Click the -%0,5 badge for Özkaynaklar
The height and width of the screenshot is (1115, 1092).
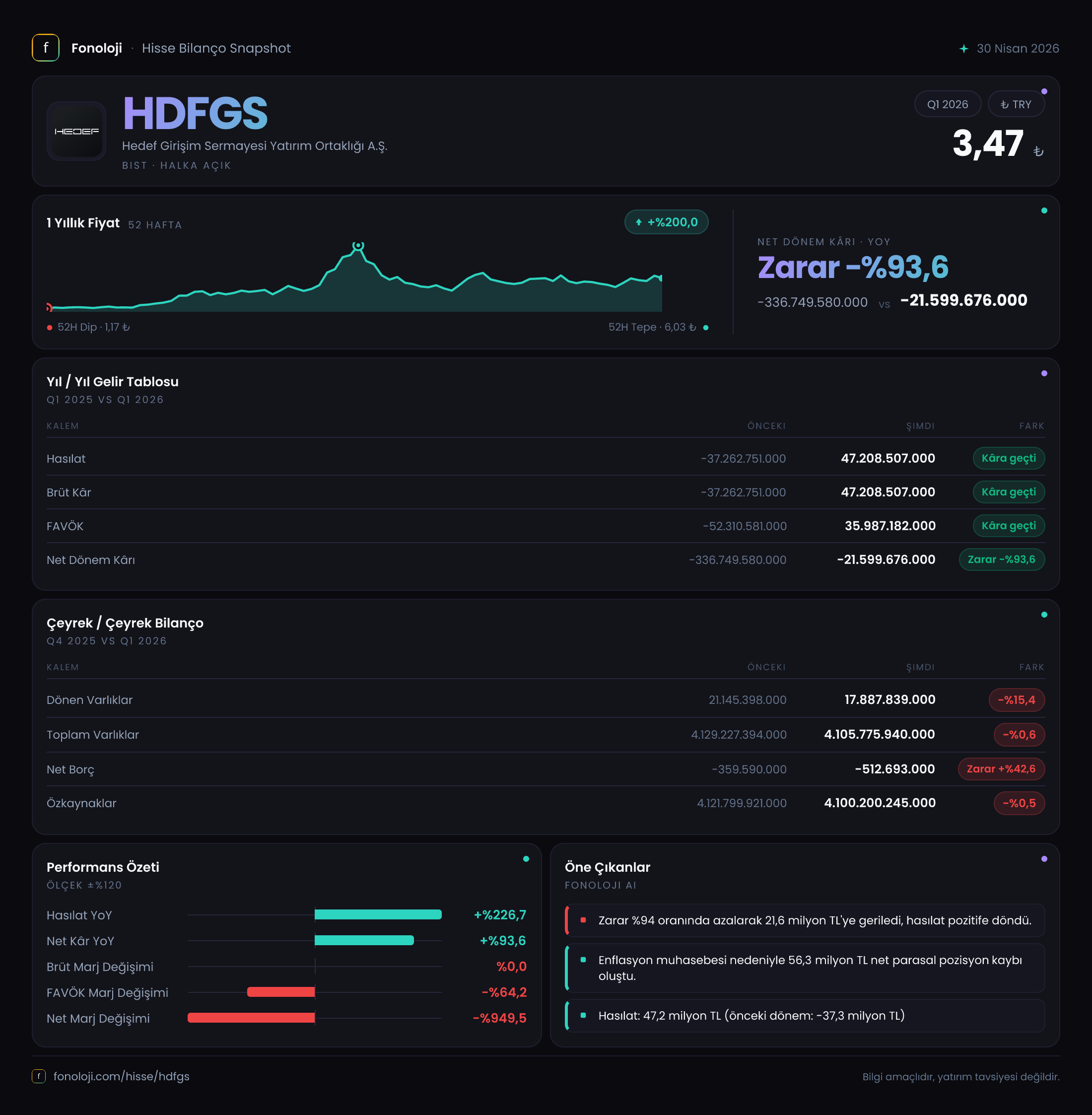coord(1019,803)
